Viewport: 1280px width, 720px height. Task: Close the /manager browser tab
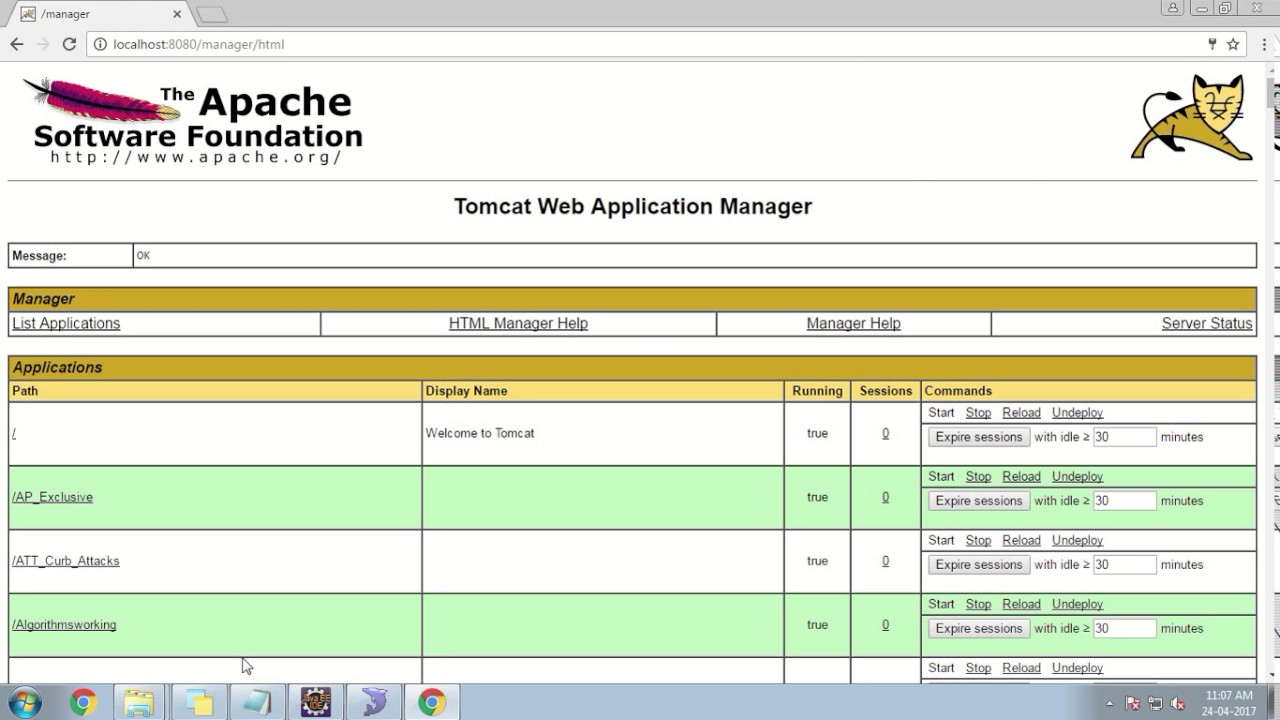177,14
